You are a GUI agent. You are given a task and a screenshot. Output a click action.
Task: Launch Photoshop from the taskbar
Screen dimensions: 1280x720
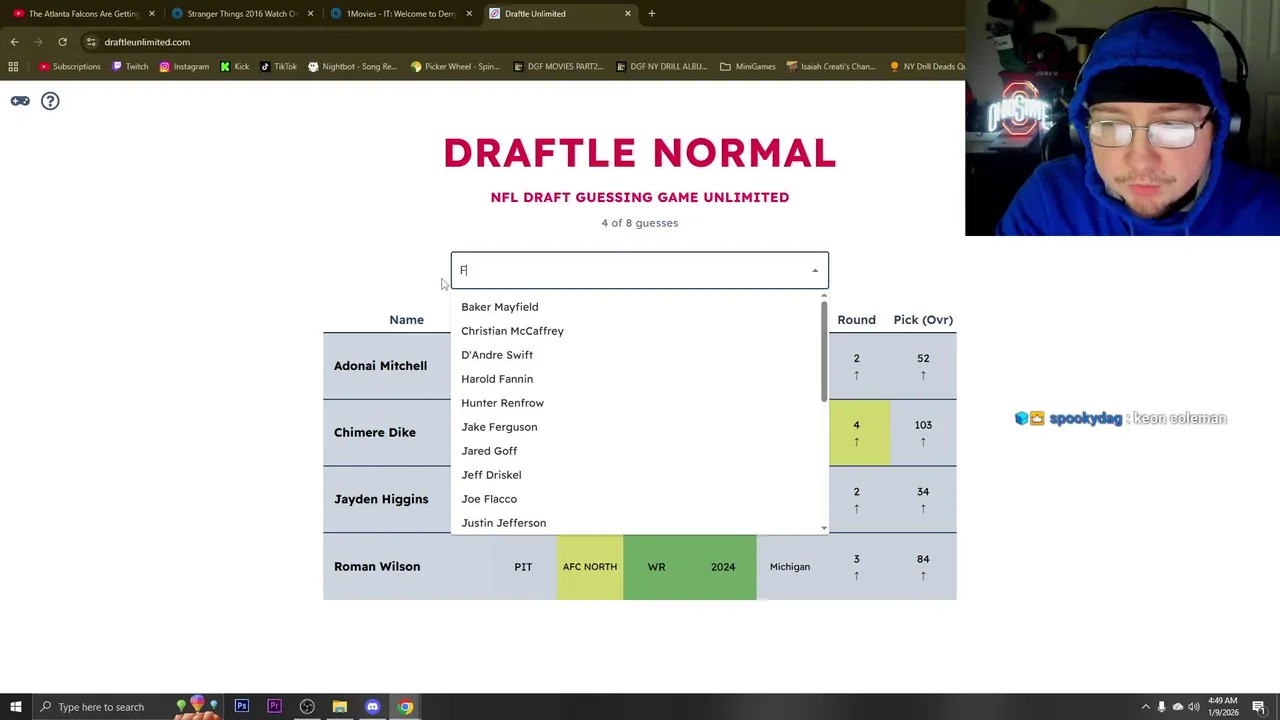point(242,707)
